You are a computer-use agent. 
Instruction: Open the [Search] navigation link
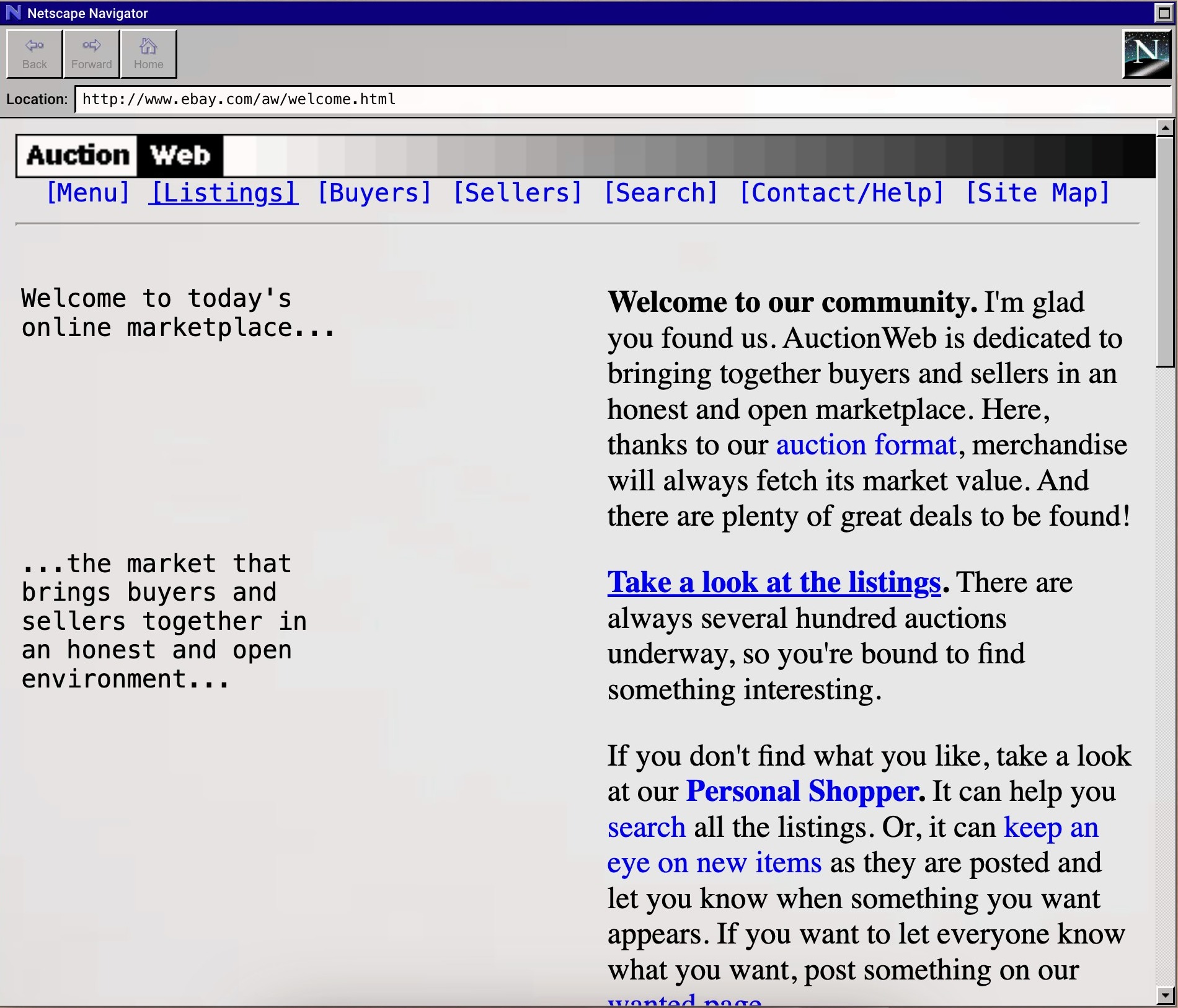(661, 193)
